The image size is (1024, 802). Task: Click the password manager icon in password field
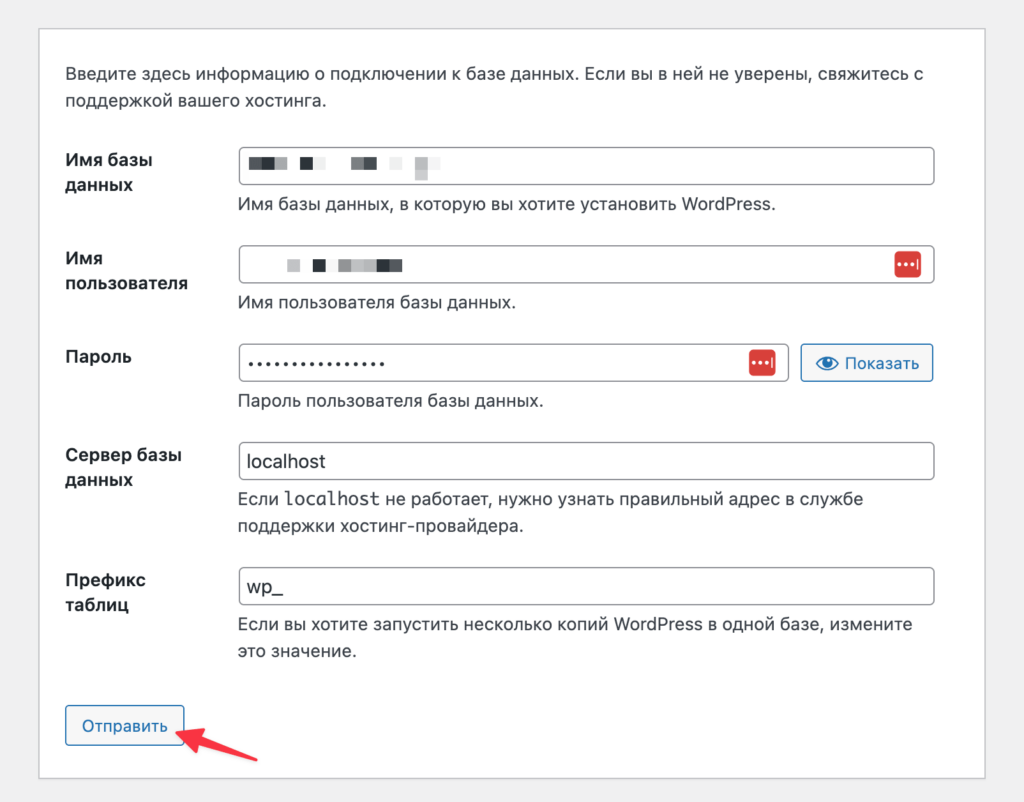[761, 362]
